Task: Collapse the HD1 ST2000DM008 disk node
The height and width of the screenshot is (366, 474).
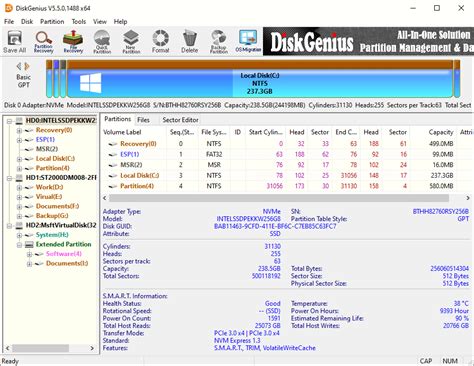Action: tap(9, 178)
